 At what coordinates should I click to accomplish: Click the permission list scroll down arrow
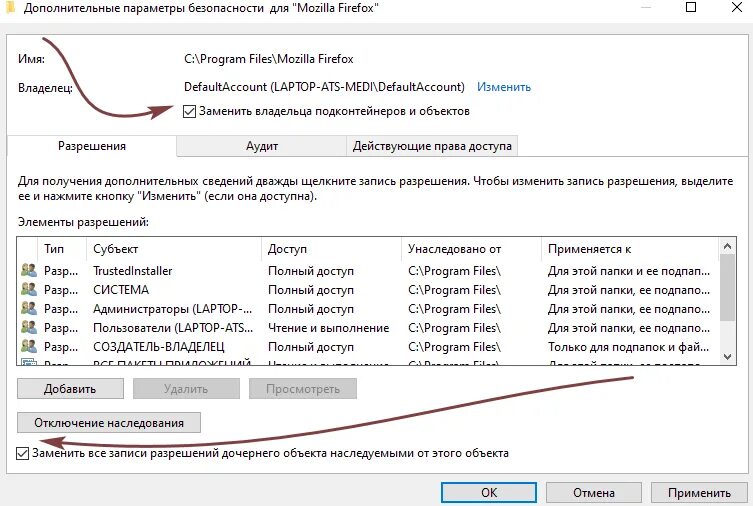[728, 357]
